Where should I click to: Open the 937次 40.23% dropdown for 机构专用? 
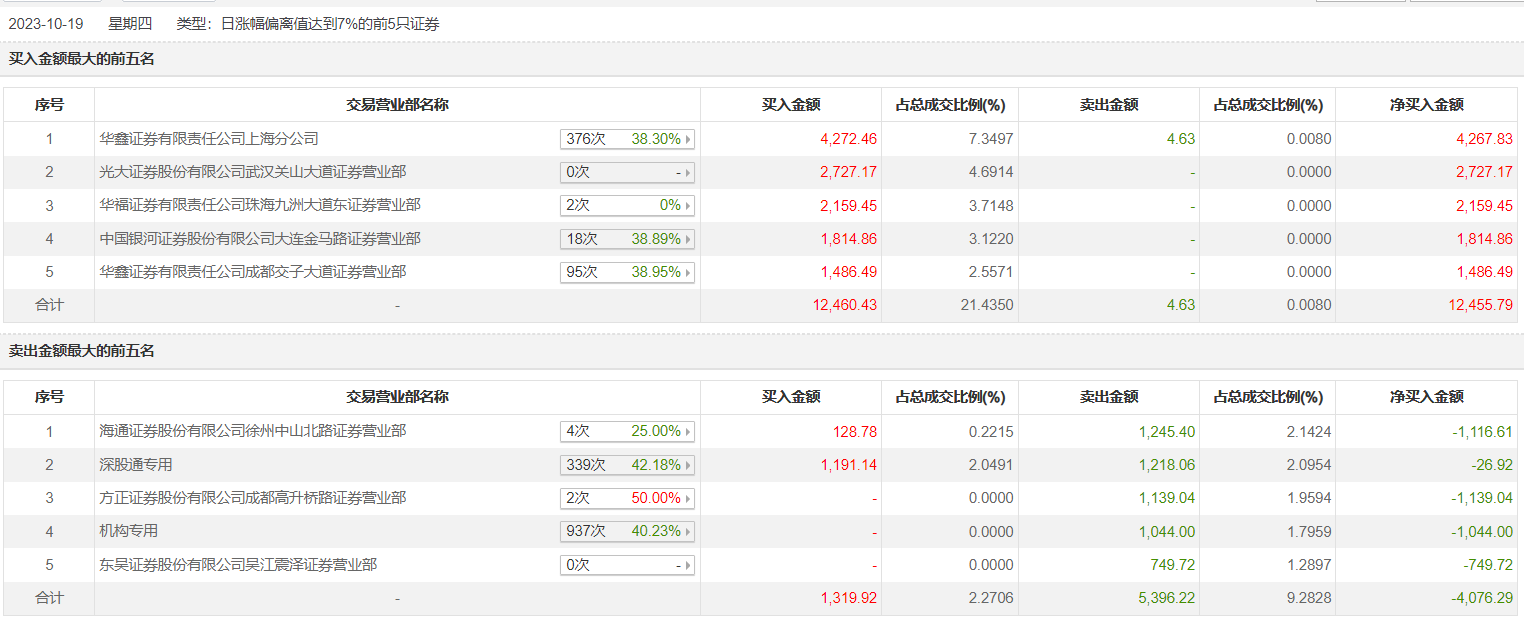click(627, 531)
